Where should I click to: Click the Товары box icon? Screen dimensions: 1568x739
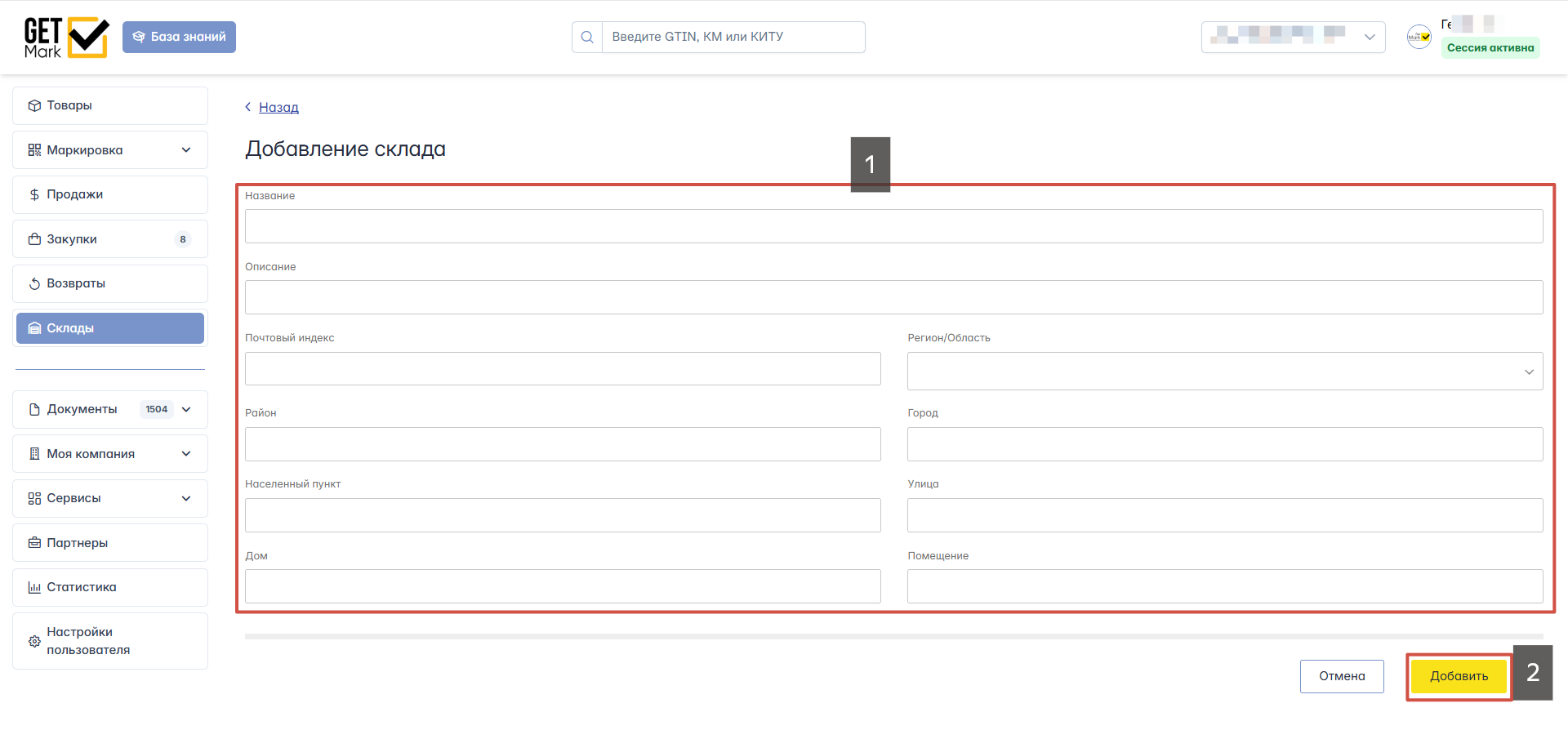pos(34,105)
